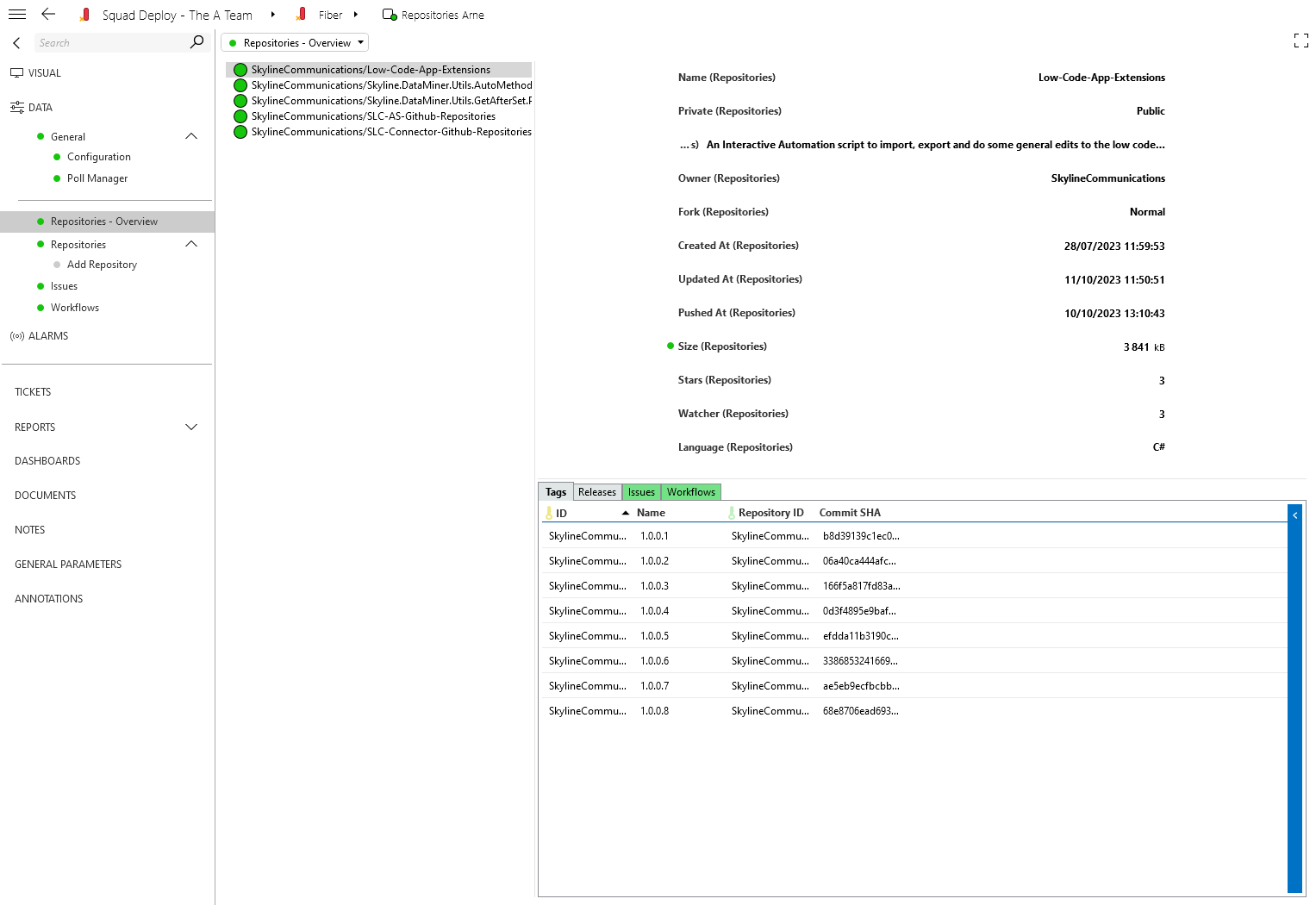Screen dimensions: 1316x905
Task: Open DOCUMENTS
Action: coord(45,496)
